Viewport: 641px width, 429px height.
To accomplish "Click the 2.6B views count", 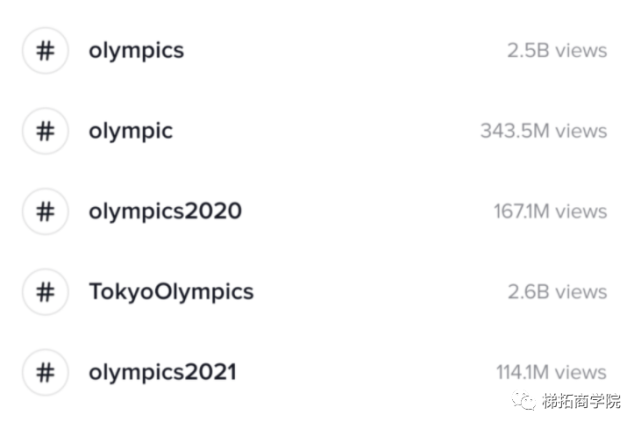I will coord(557,292).
